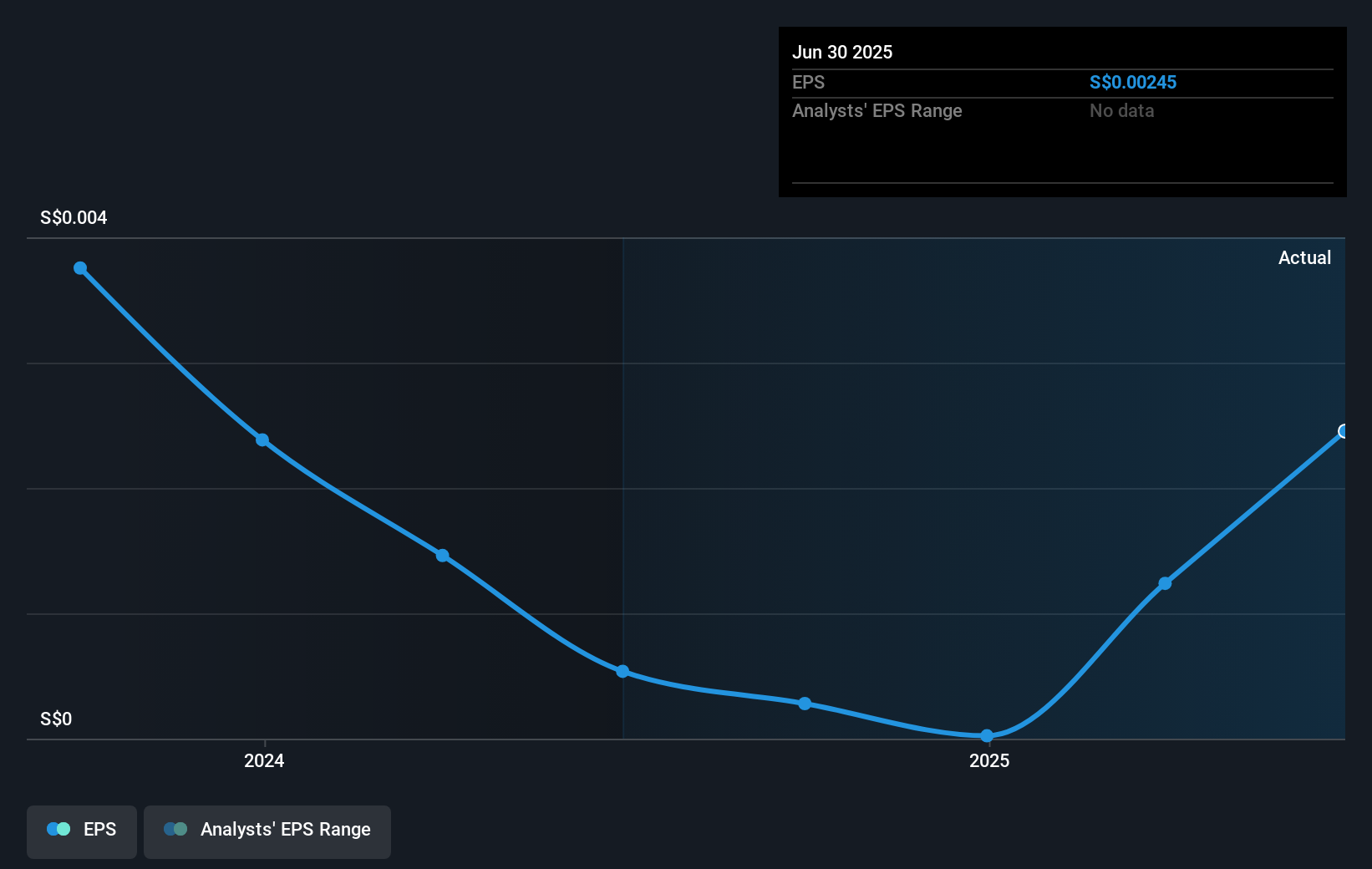Select the Jun 30 2025 highlighted end data point
This screenshot has width=1372, height=869.
click(1344, 431)
